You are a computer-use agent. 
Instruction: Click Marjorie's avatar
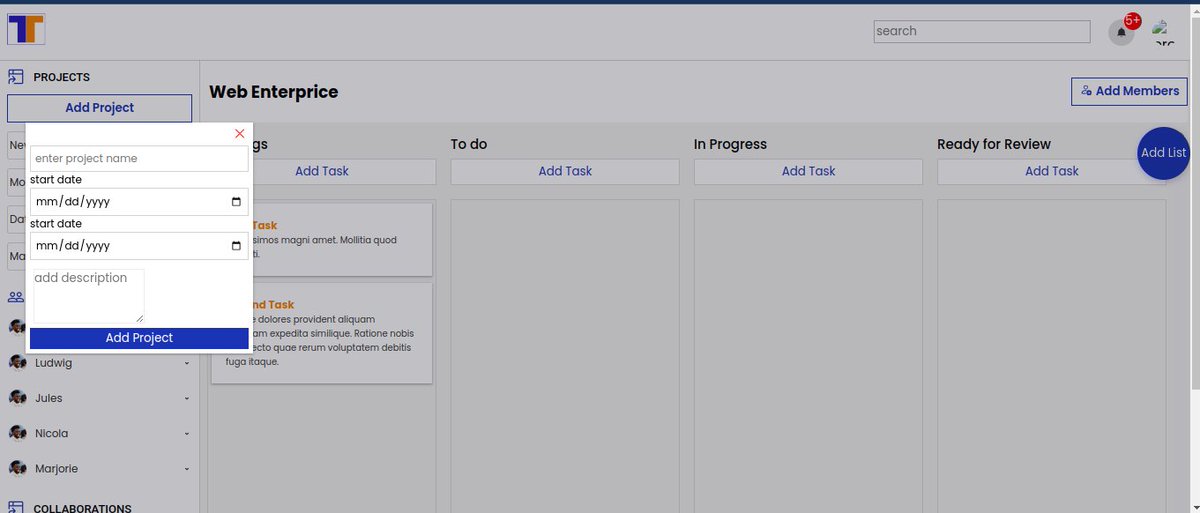18,468
